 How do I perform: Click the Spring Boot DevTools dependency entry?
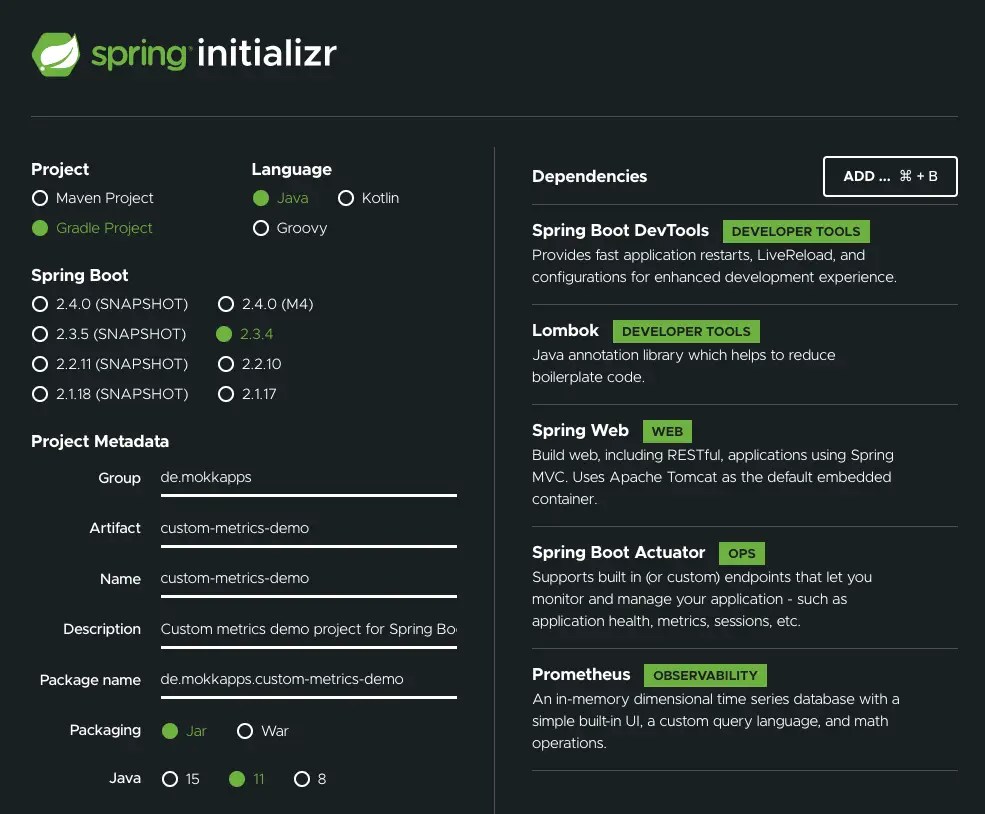[620, 230]
